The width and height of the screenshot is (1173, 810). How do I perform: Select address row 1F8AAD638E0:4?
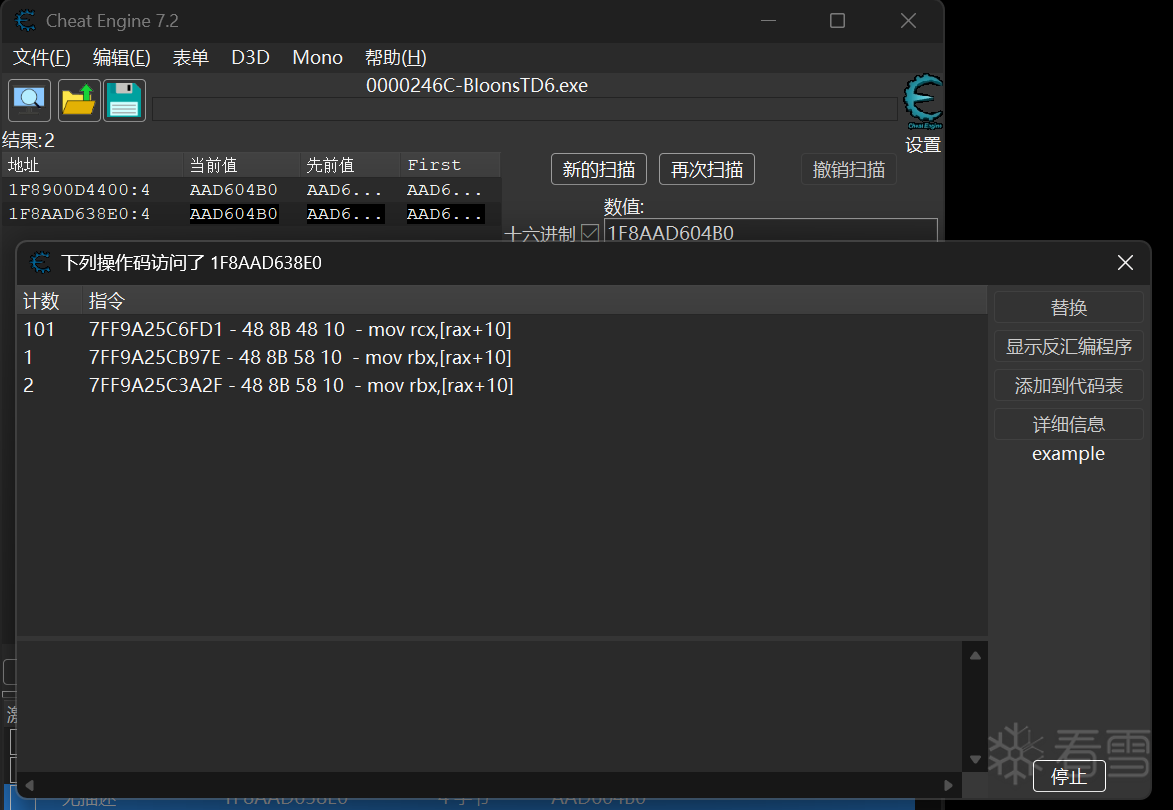251,214
